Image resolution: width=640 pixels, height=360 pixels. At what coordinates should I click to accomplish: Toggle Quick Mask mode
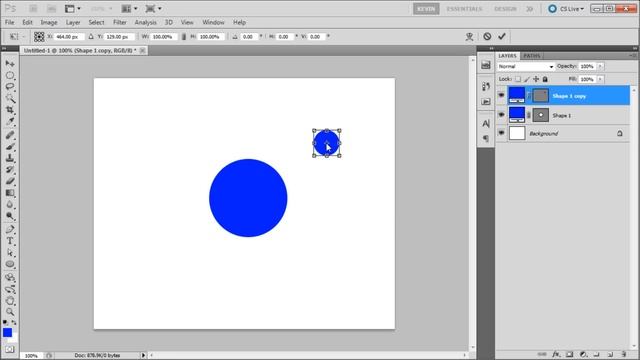tap(10, 349)
